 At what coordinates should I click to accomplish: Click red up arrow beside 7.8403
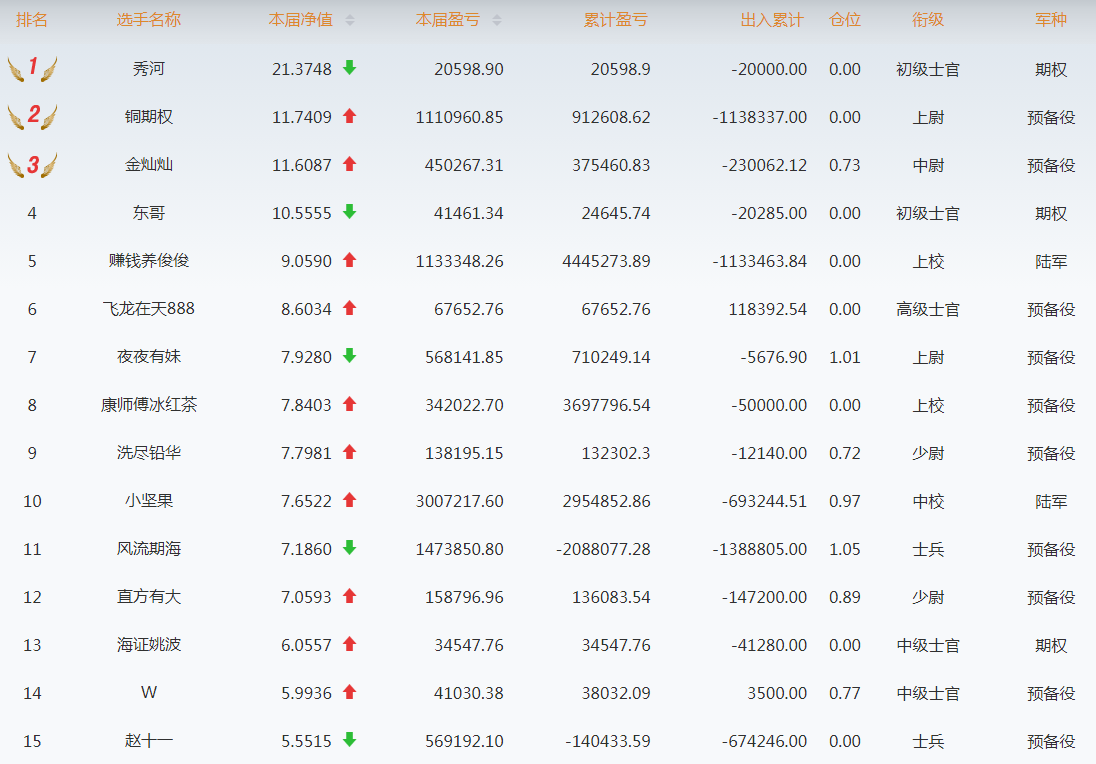(349, 404)
